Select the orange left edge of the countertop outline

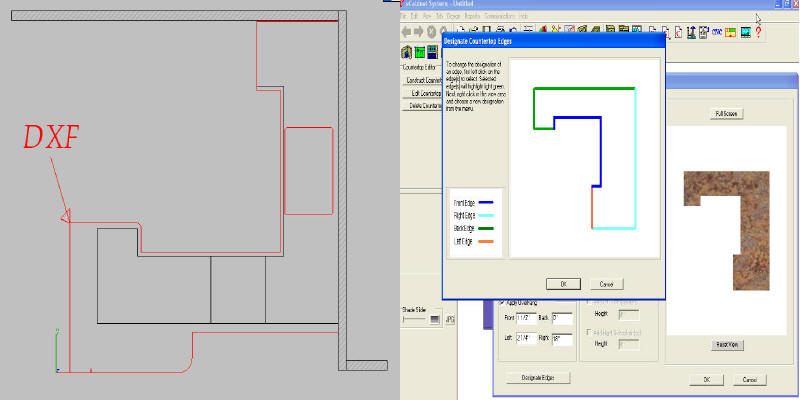(592, 207)
